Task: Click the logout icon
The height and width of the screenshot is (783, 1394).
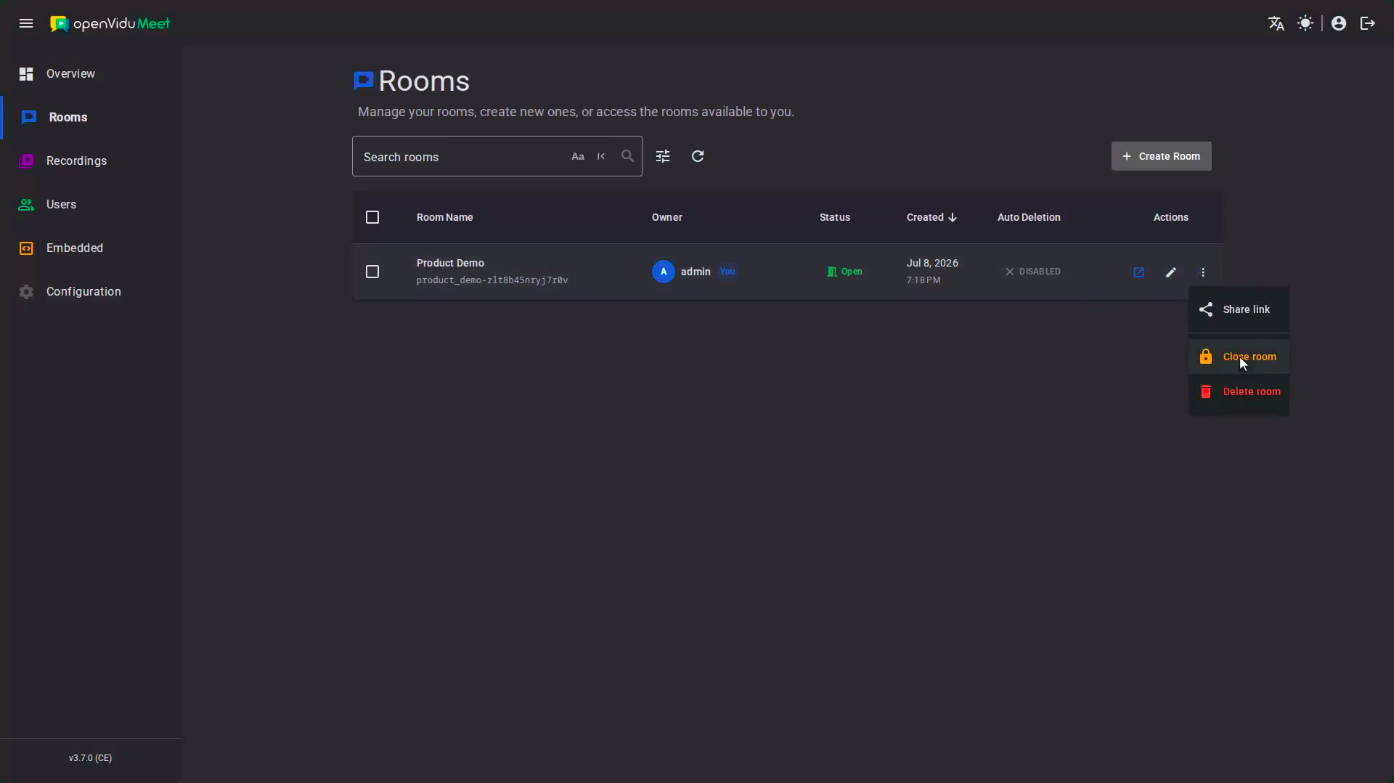Action: pyautogui.click(x=1368, y=23)
